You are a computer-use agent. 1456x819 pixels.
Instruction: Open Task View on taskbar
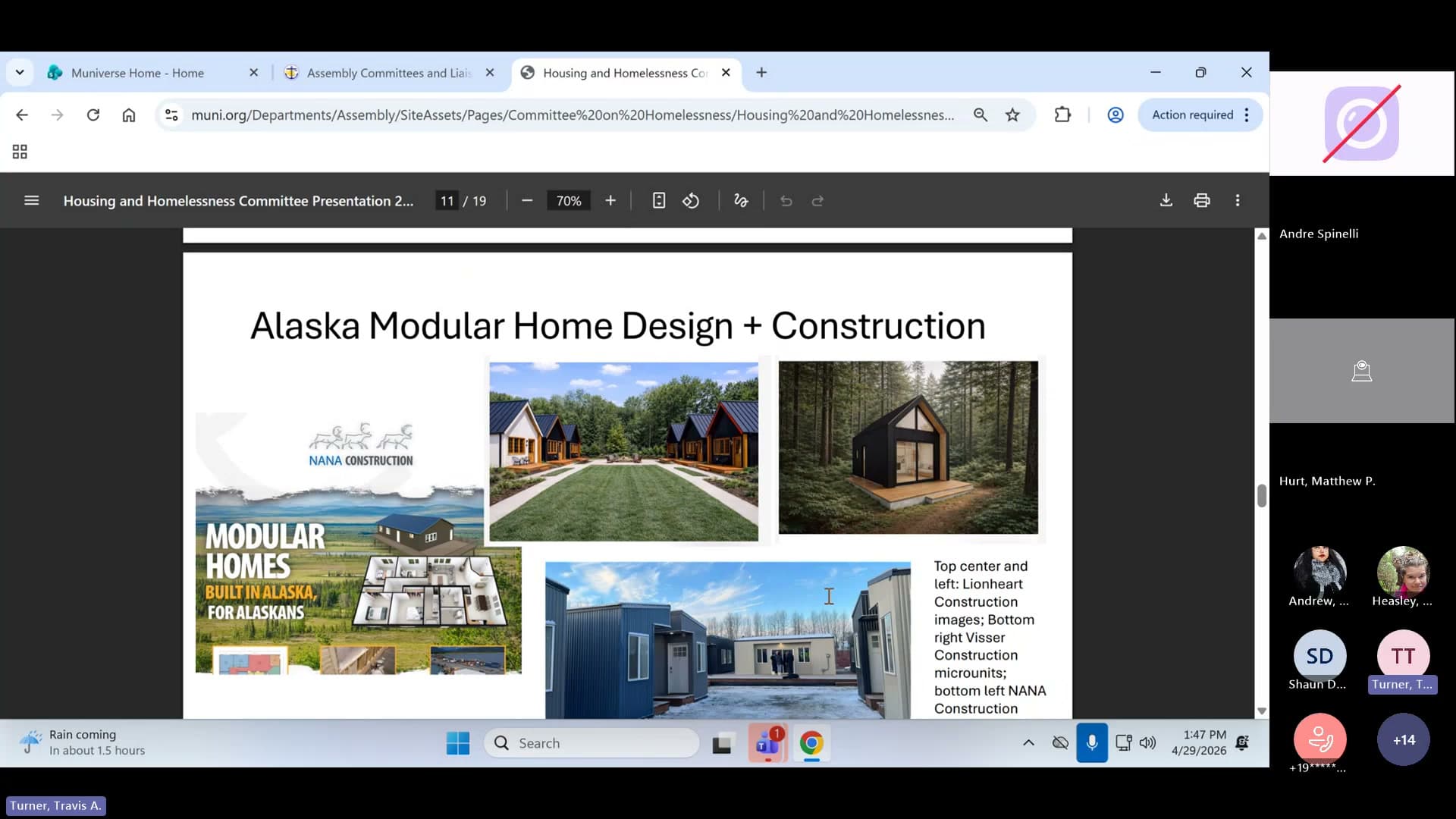[x=722, y=743]
